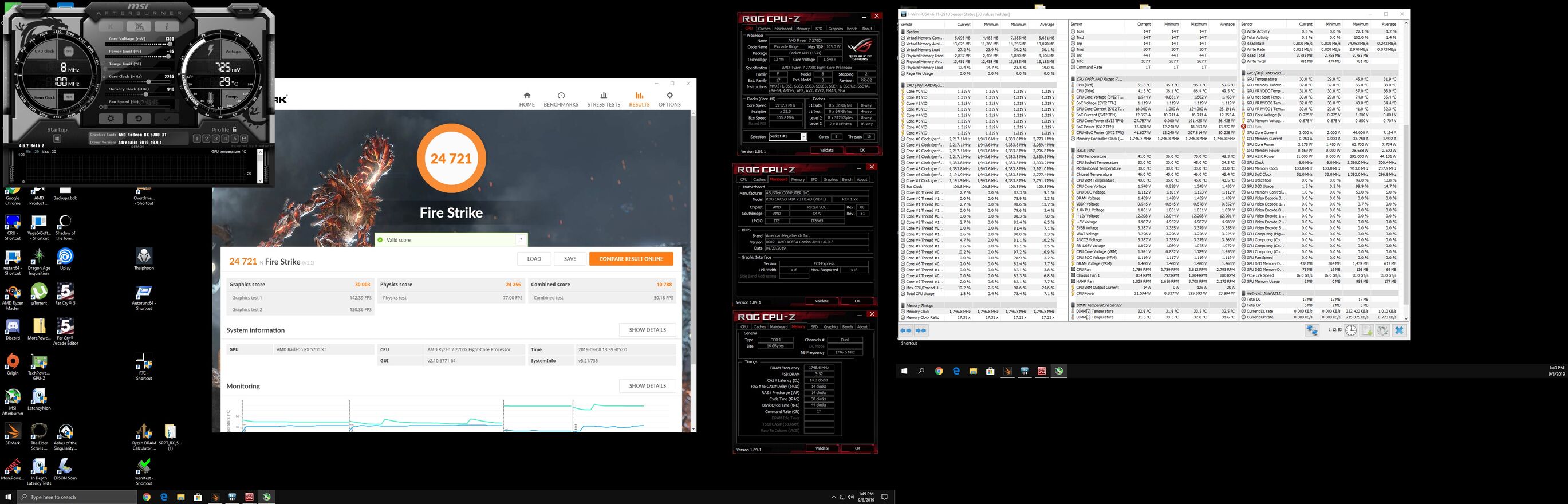This screenshot has height=504, width=1568.
Task: Expand Monitoring Show Details
Action: click(648, 386)
